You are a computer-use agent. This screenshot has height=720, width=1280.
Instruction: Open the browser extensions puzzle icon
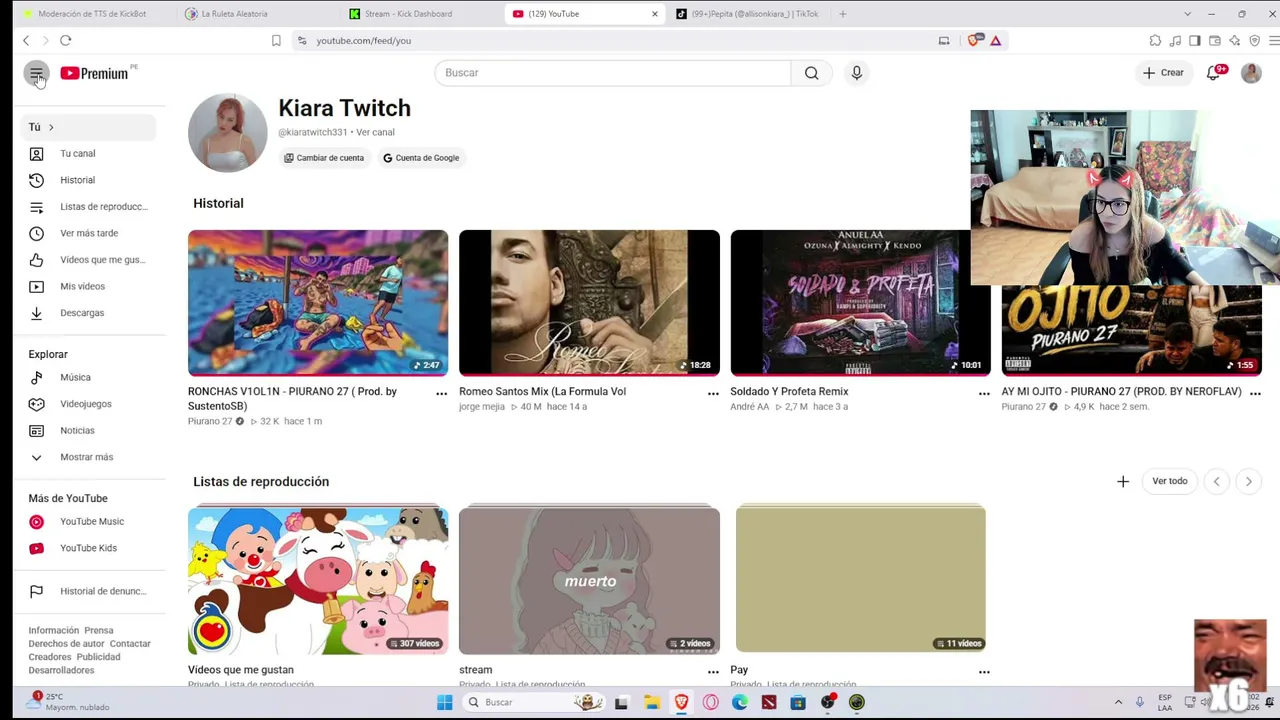[1155, 41]
